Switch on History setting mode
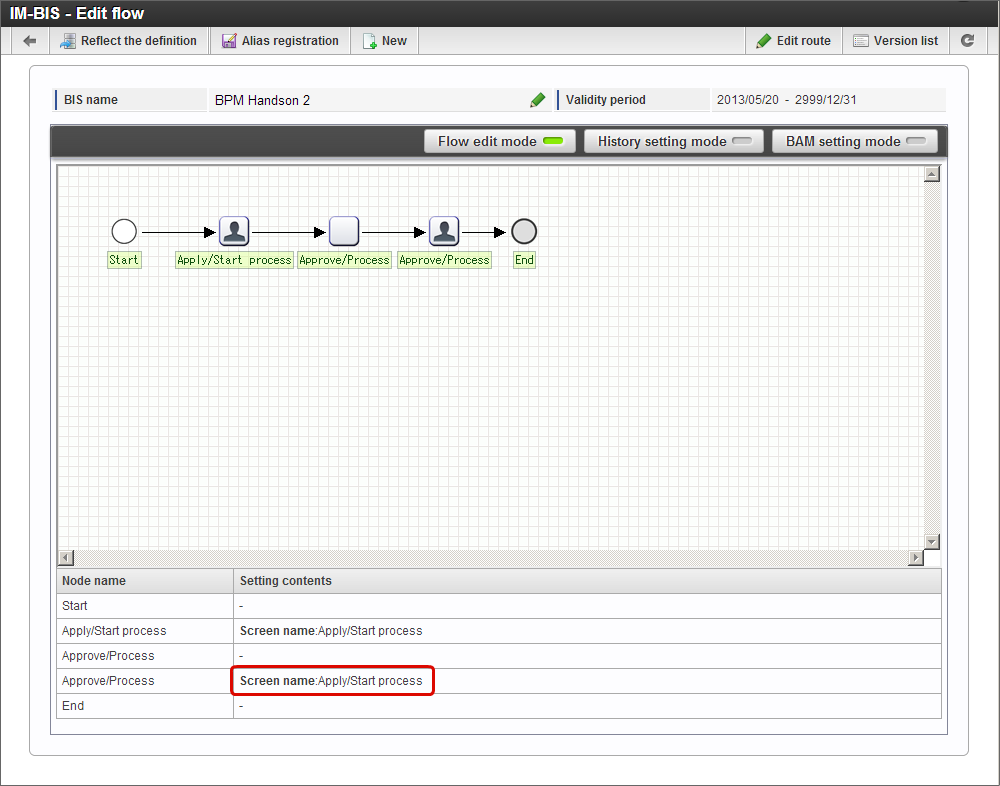 pyautogui.click(x=674, y=141)
